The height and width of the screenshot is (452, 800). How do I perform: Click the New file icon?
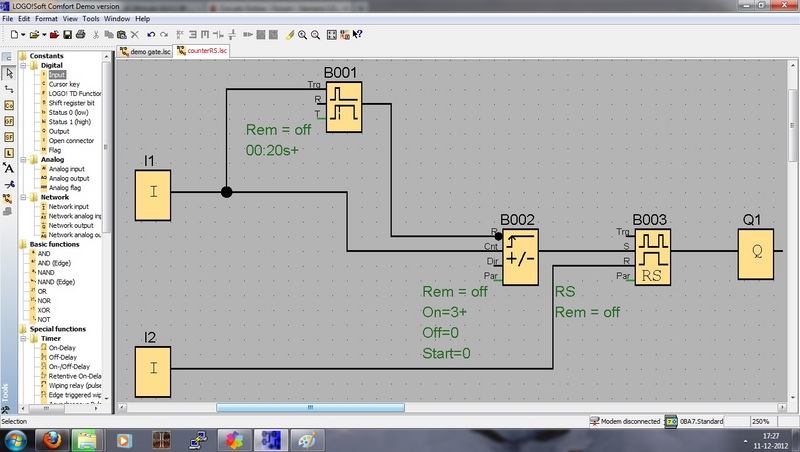pyautogui.click(x=14, y=35)
